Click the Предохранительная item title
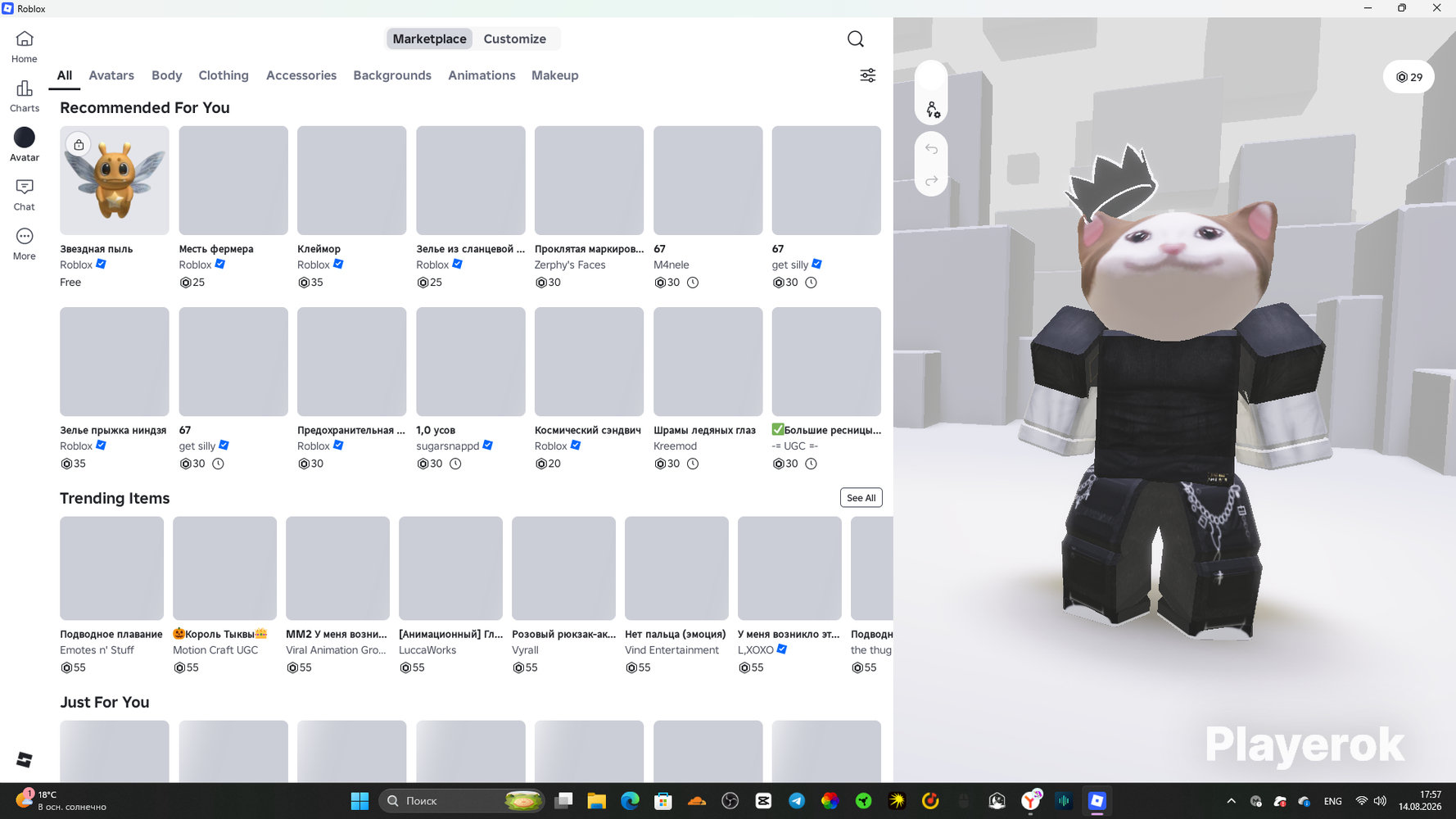1456x819 pixels. point(351,430)
